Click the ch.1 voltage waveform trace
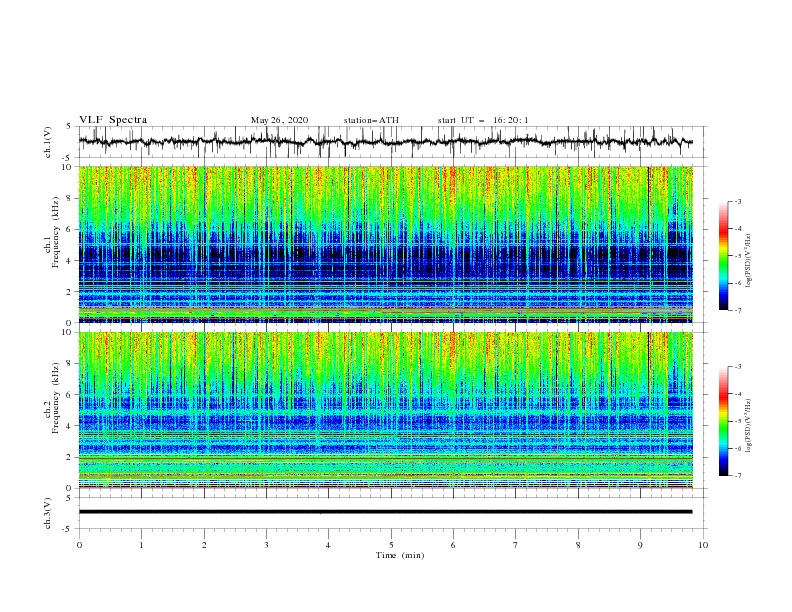The width and height of the screenshot is (792, 612). [x=385, y=142]
